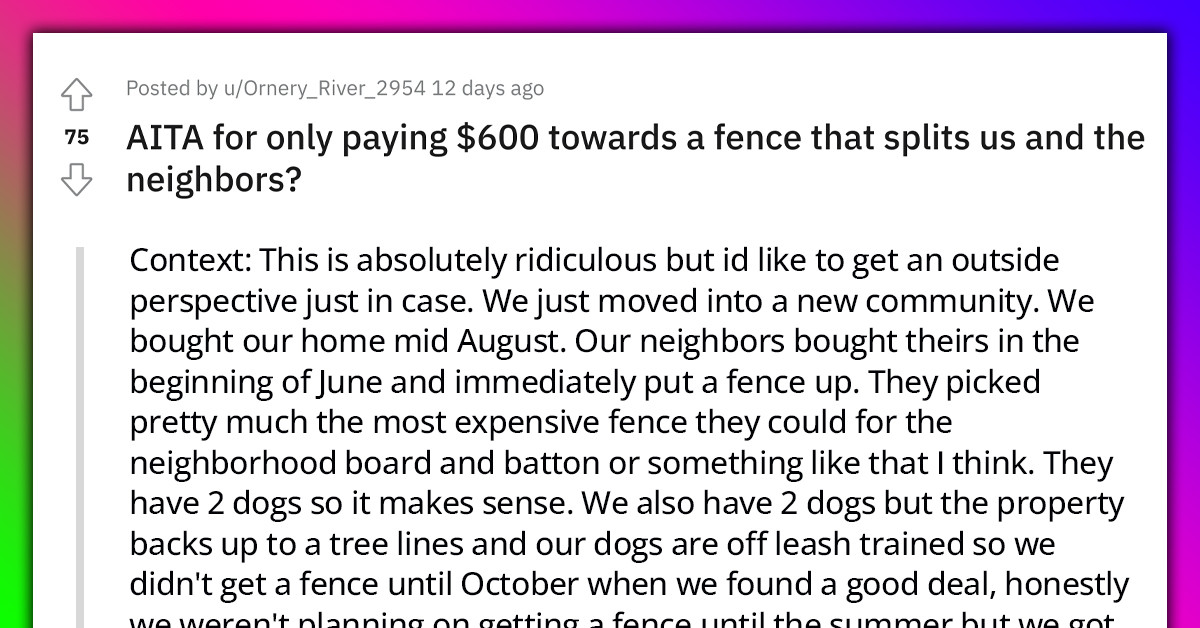Click the '$600' text in the headline
This screenshot has width=1200, height=628.
pyautogui.click(x=496, y=137)
